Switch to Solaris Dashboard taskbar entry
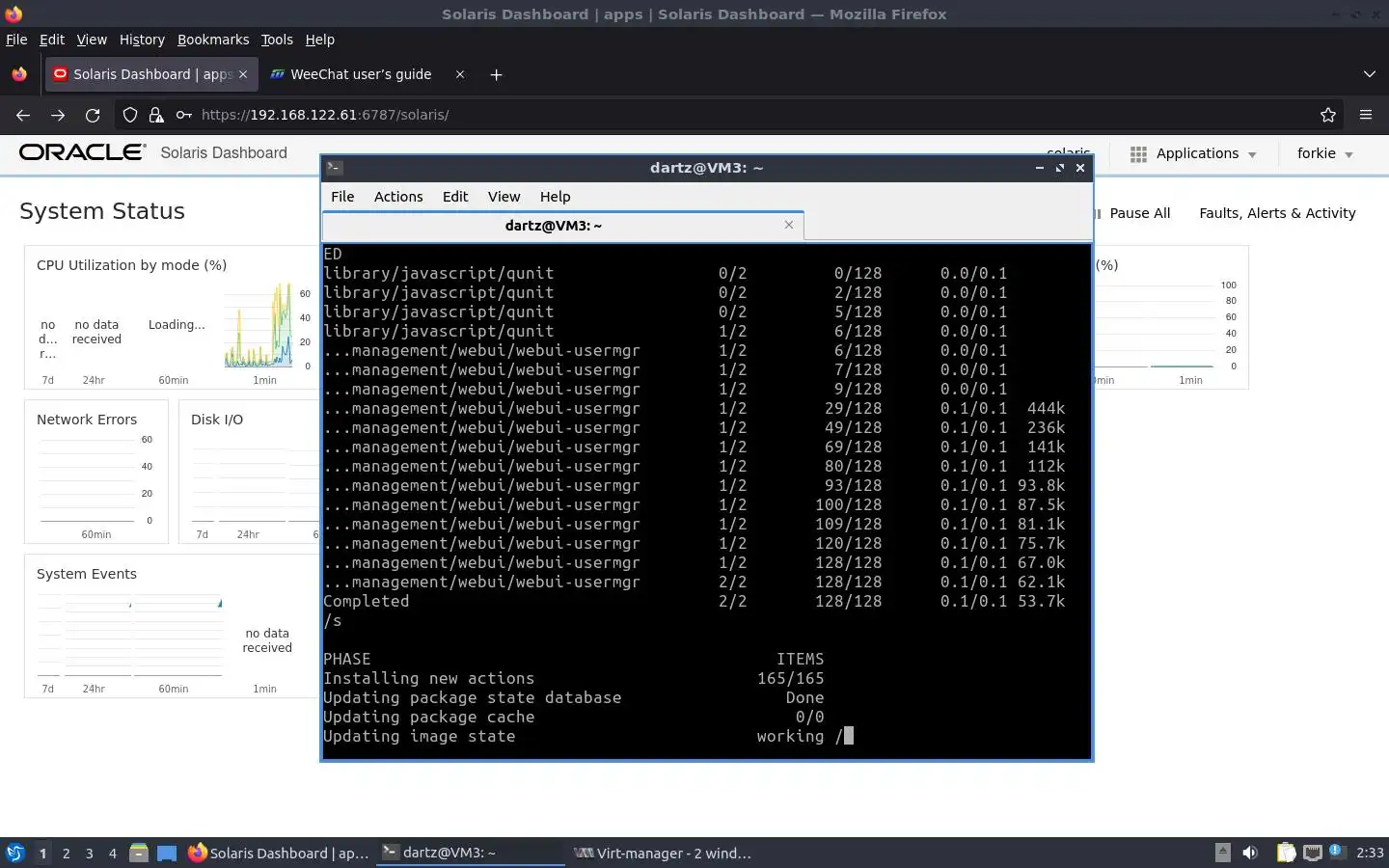1389x868 pixels. tap(278, 853)
